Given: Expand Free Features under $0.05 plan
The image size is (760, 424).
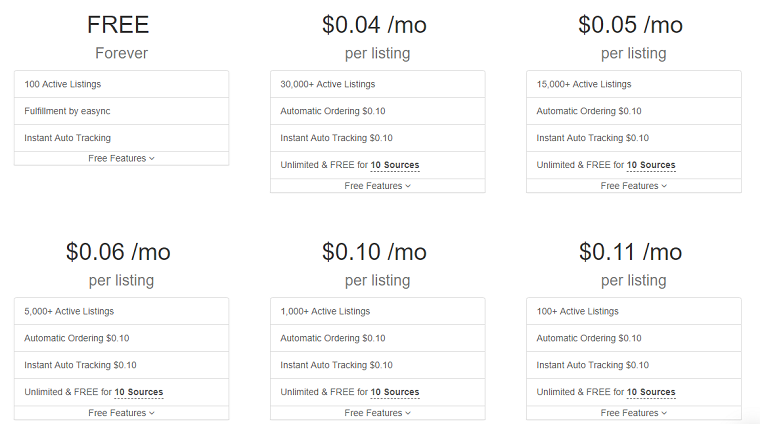Looking at the screenshot, I should click(633, 186).
